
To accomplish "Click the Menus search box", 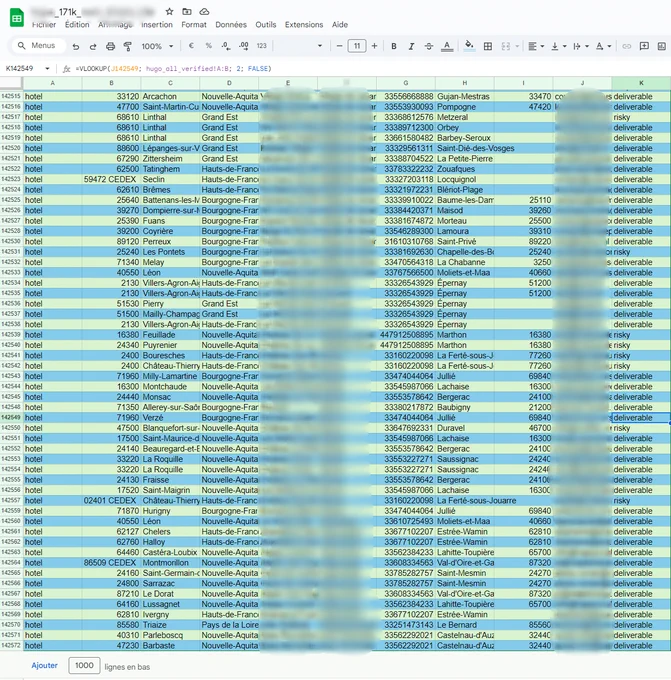I will (39, 46).
